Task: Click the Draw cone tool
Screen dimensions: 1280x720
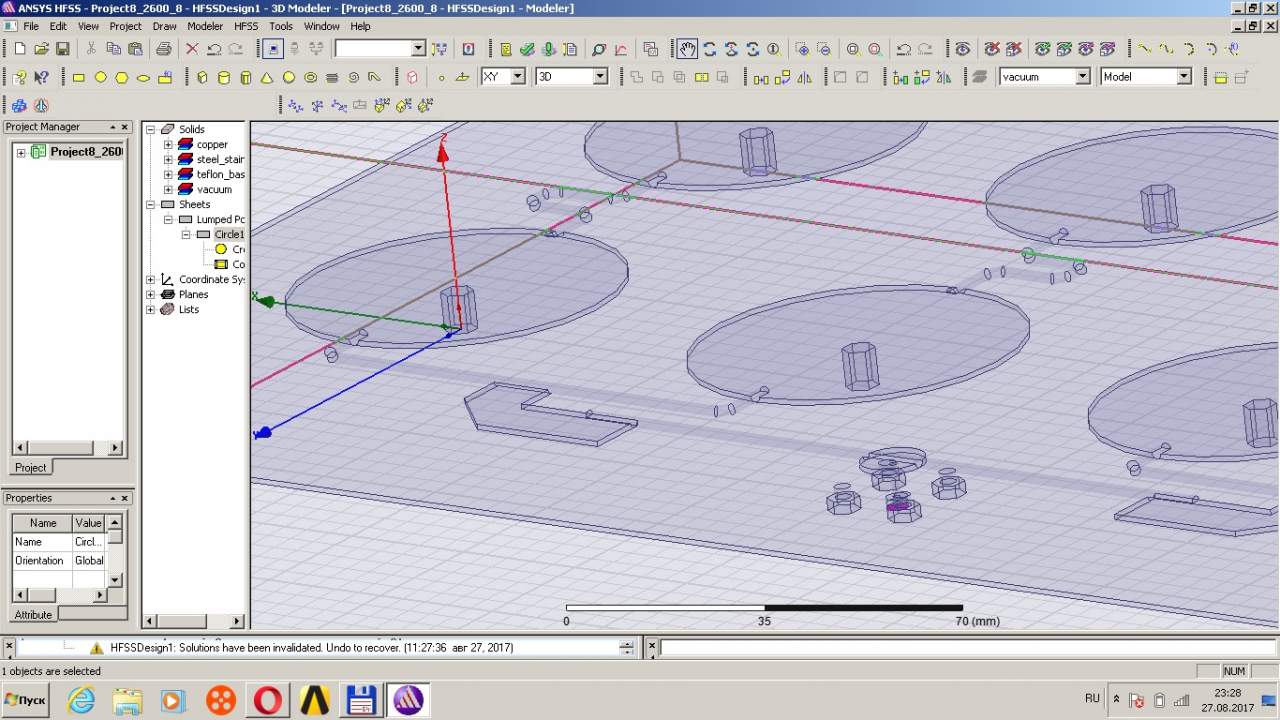Action: (x=267, y=77)
